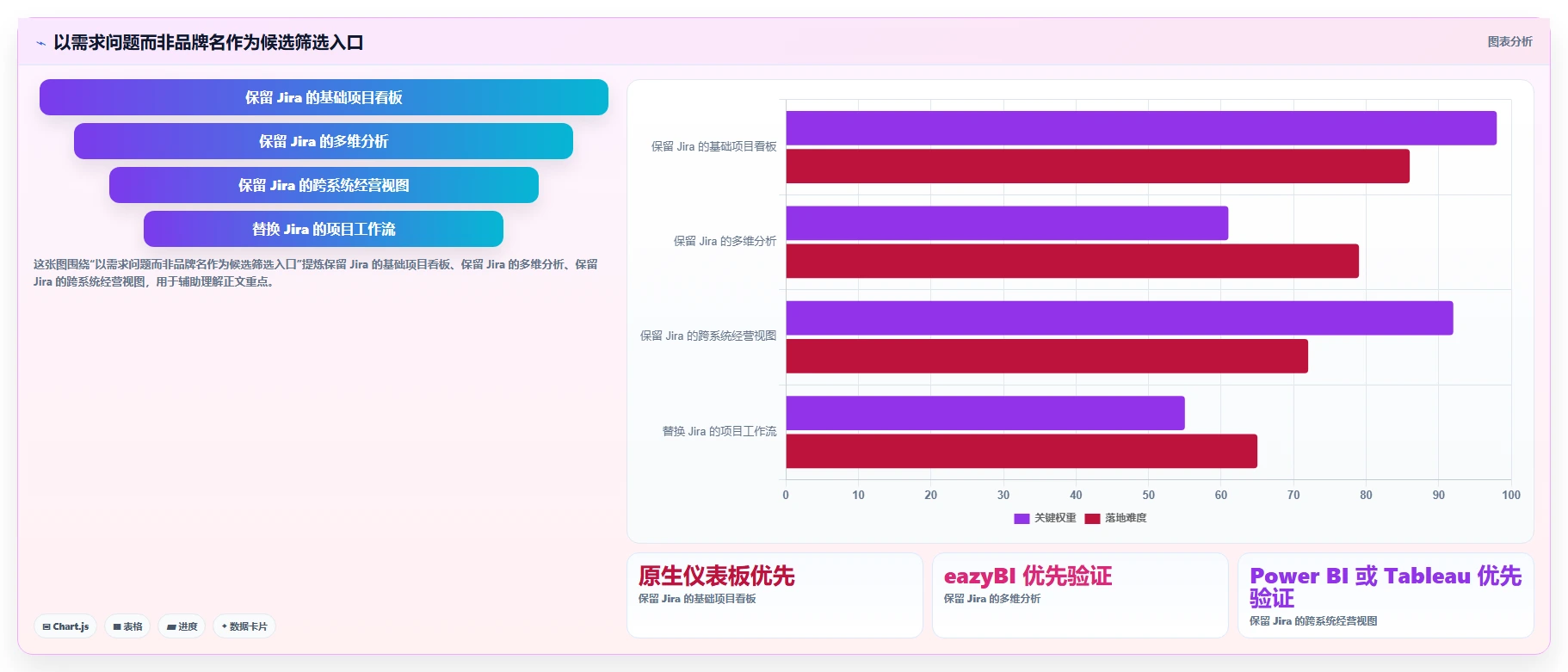Viewport: 1568px width, 672px height.
Task: Click the 落地难度 legend text
Action: tap(1126, 518)
